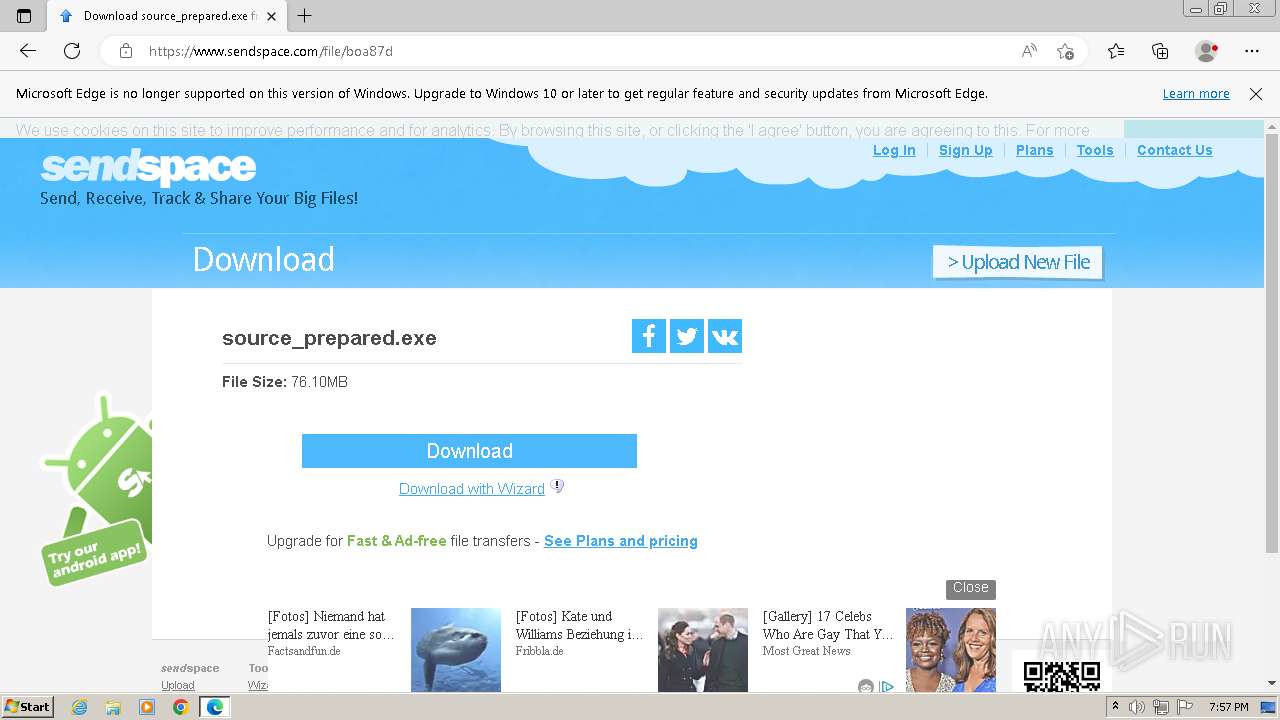
Task: Click the site lock icon in address bar
Action: click(x=125, y=51)
